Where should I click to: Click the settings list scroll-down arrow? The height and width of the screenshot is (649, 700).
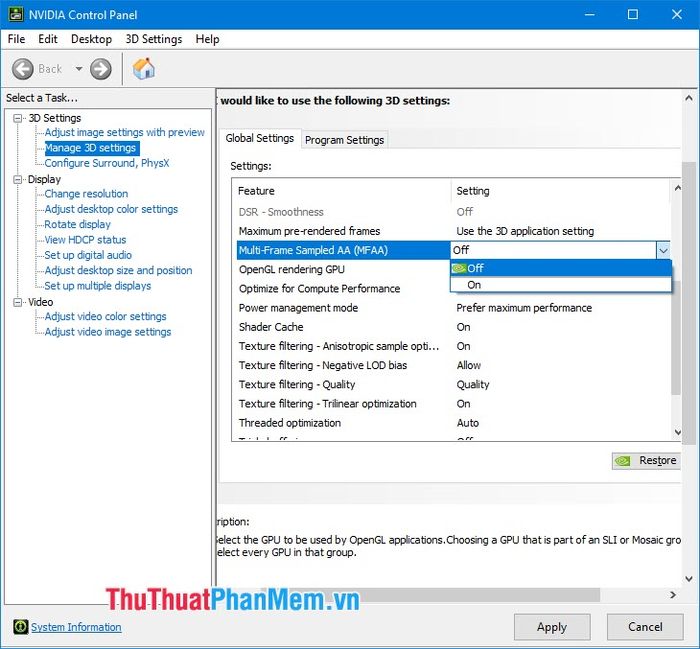[x=677, y=432]
